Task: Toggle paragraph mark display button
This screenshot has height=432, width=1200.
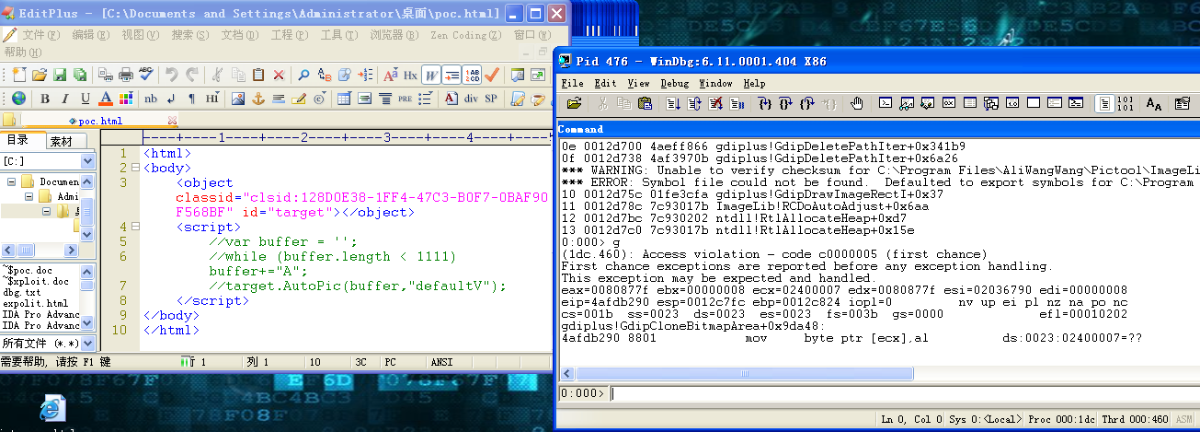Action: click(191, 98)
